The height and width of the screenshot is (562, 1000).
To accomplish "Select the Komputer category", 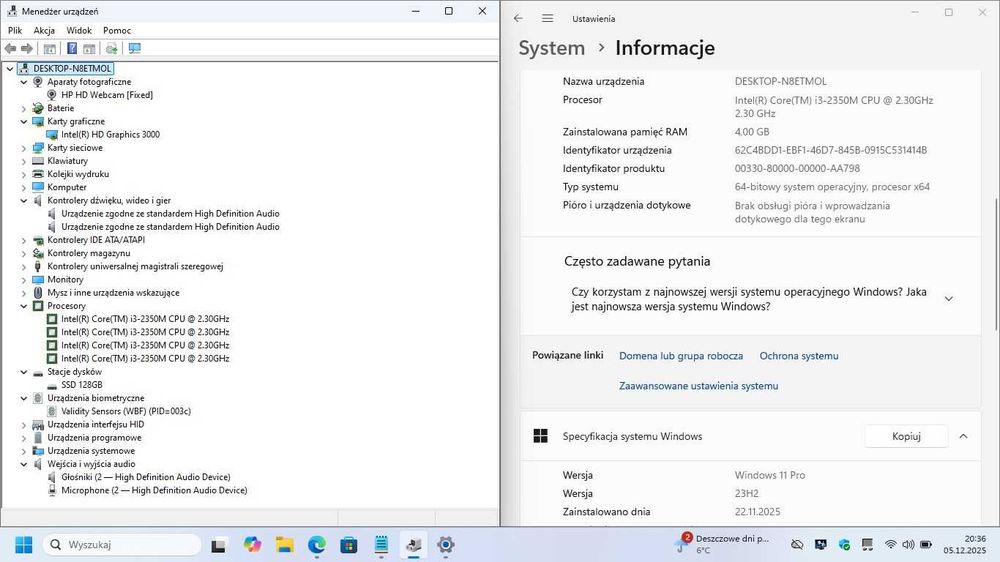I will (66, 188).
